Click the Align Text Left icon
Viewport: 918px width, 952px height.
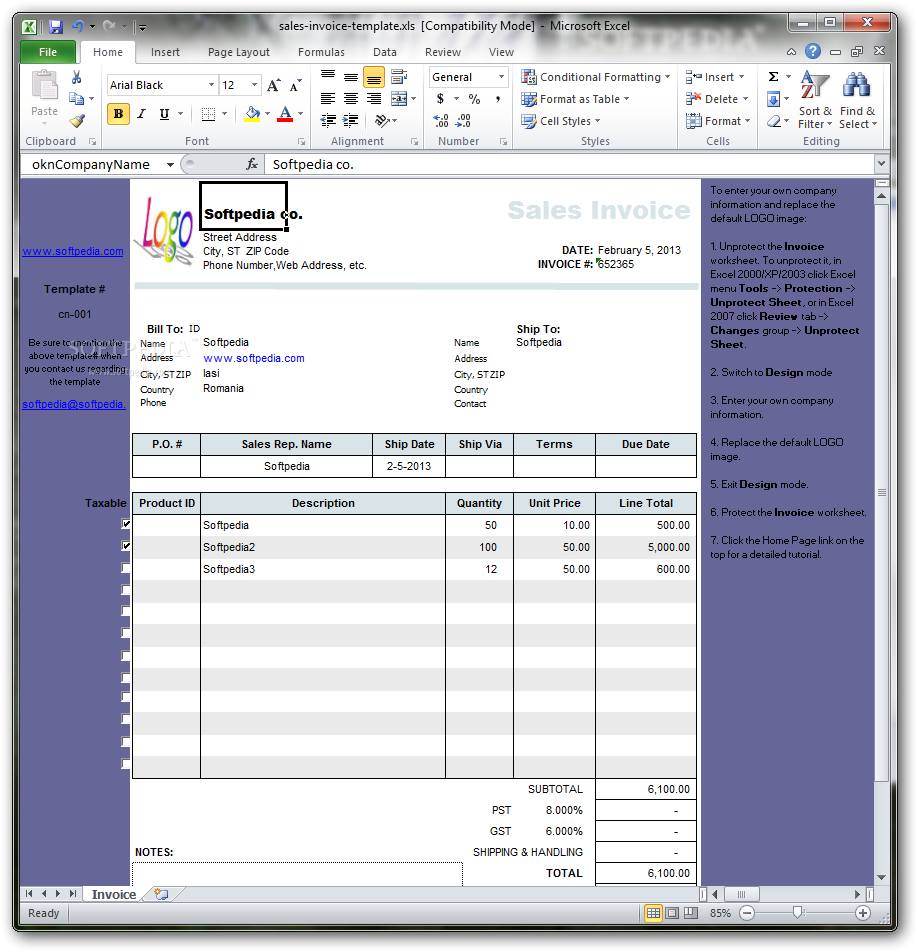[x=328, y=98]
